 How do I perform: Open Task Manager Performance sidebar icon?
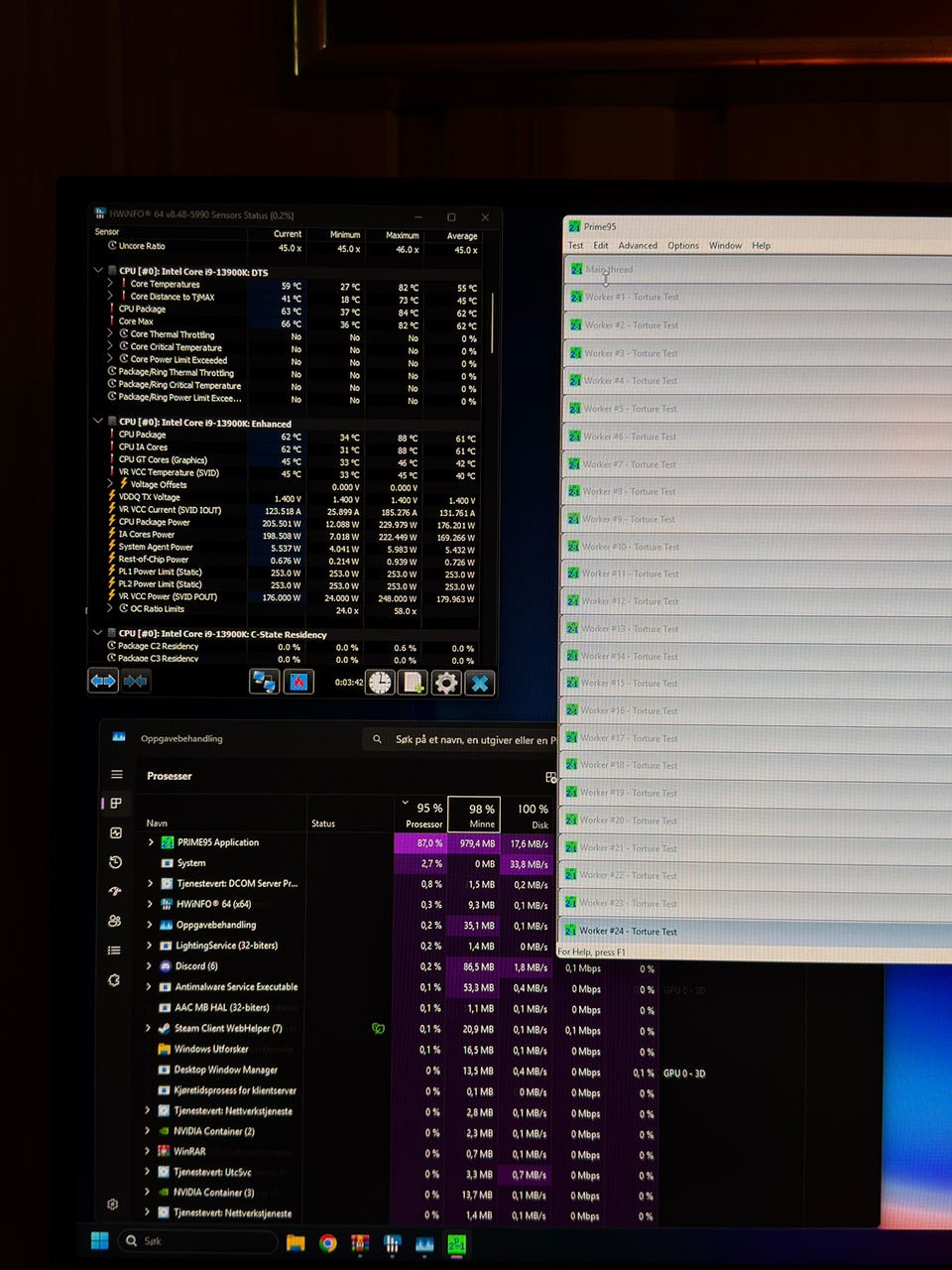(x=116, y=833)
